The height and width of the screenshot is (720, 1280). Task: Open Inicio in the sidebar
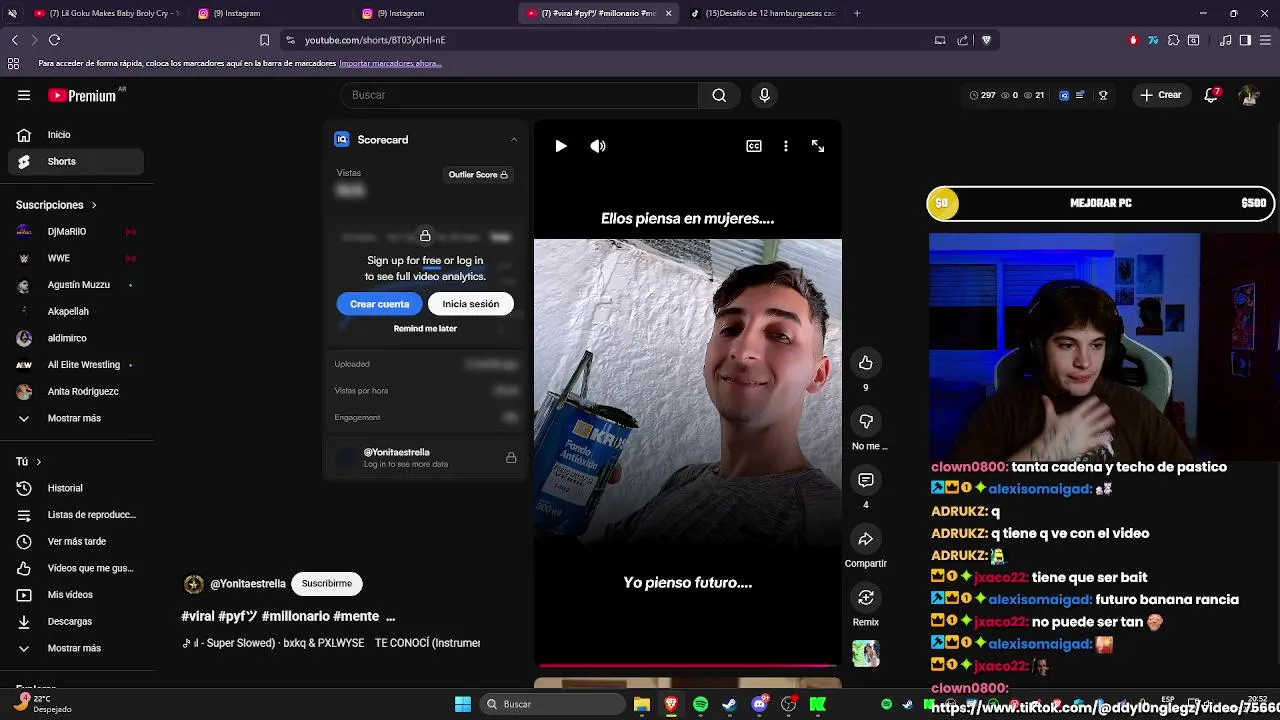point(76,135)
